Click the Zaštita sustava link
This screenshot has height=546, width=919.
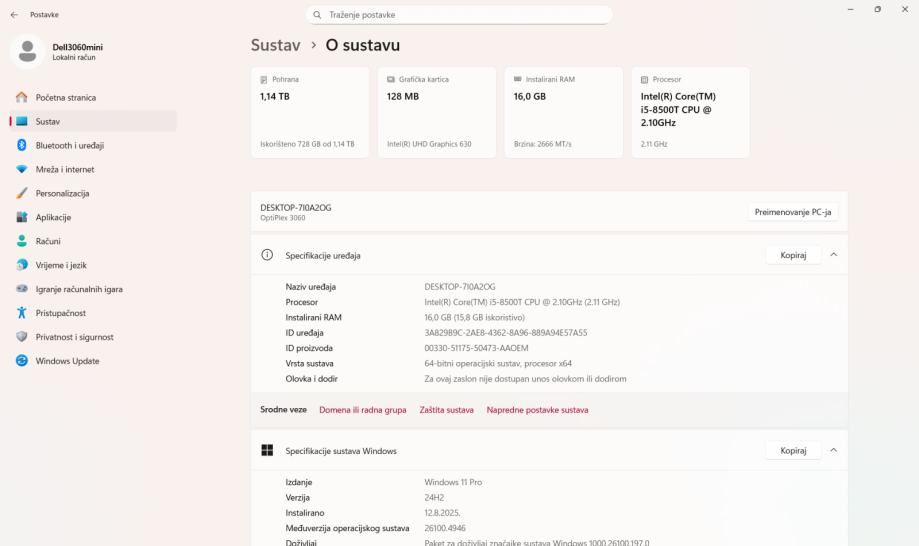point(446,410)
